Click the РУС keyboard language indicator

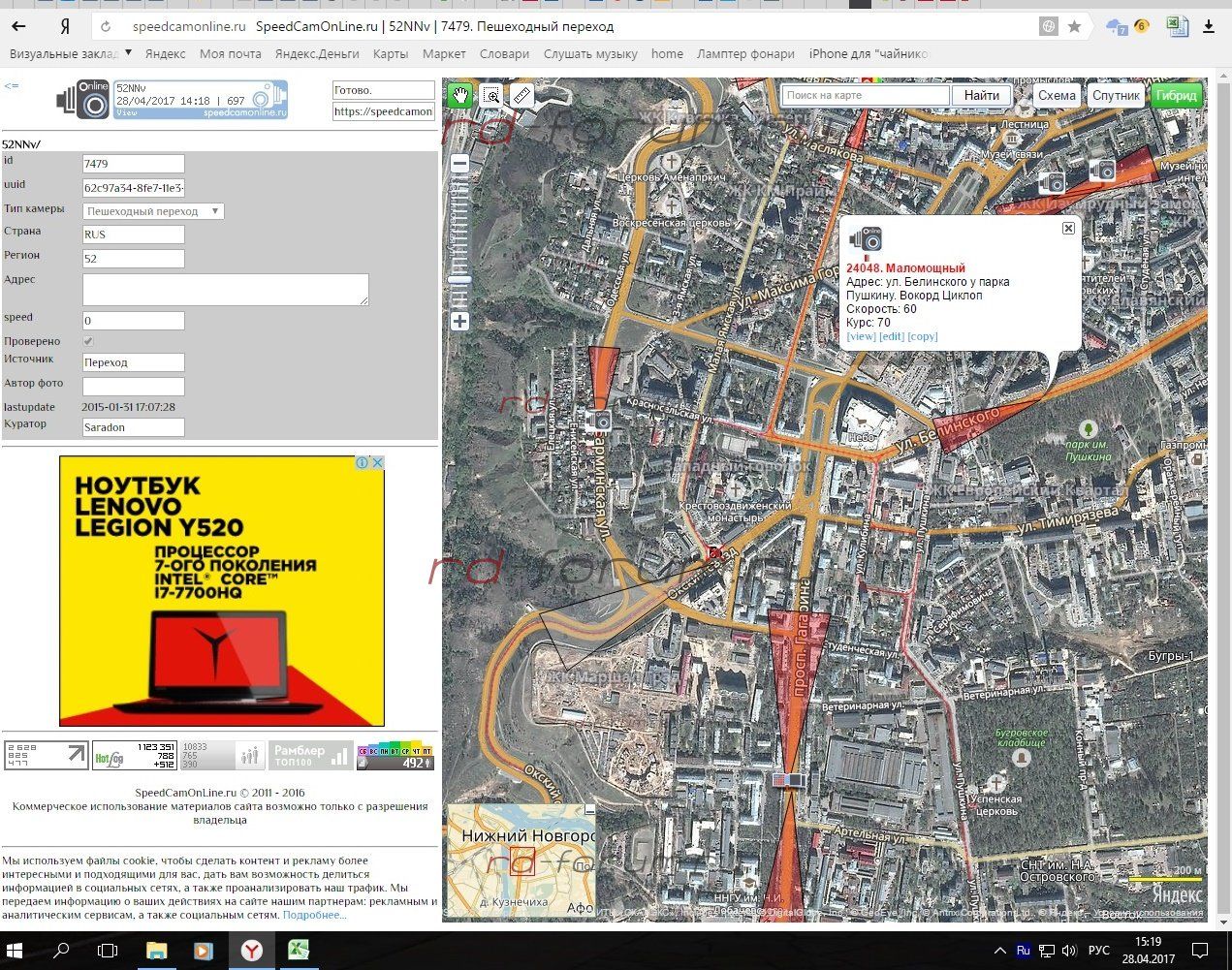pos(1098,951)
